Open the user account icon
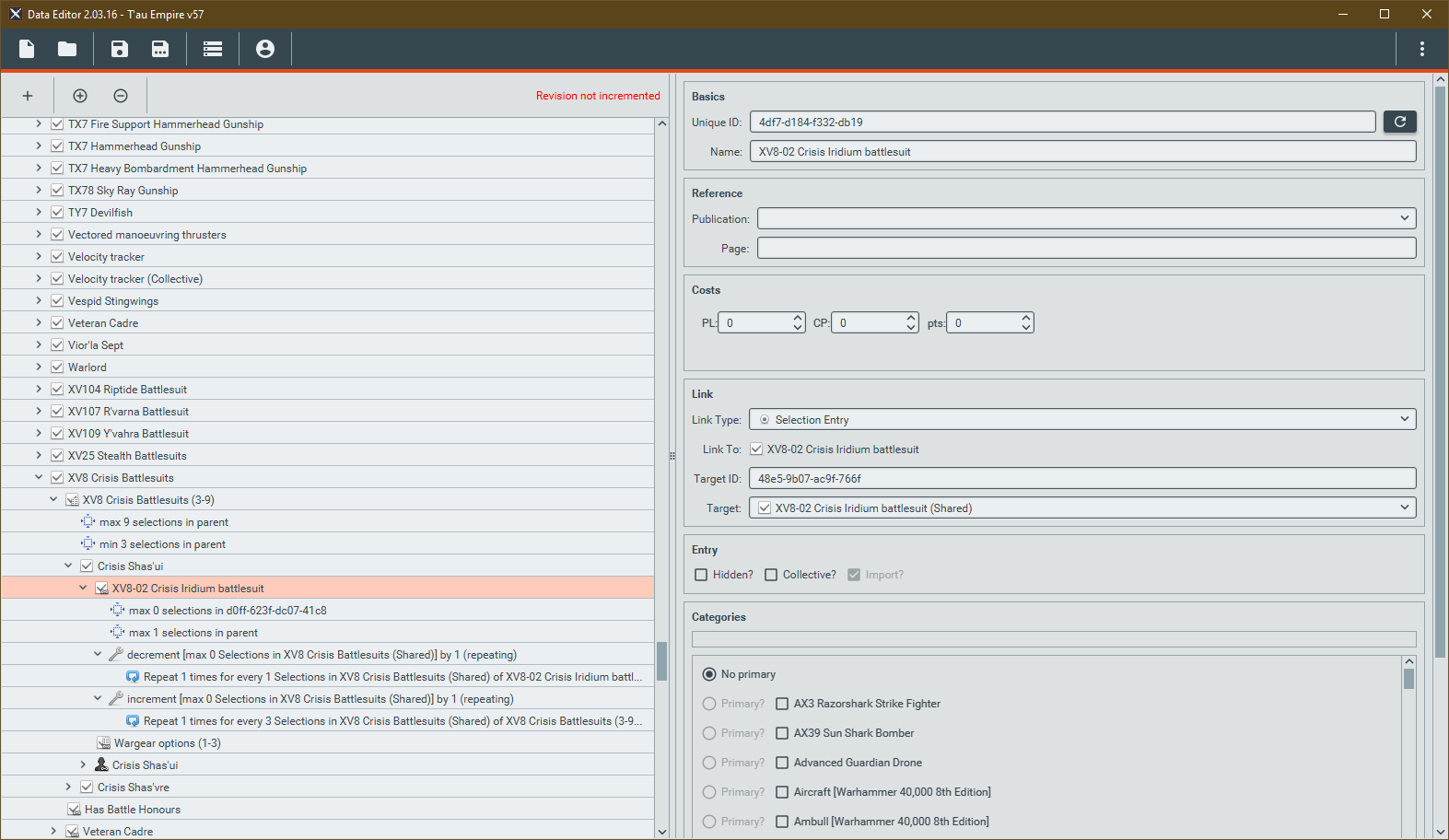The image size is (1449, 840). (x=265, y=49)
